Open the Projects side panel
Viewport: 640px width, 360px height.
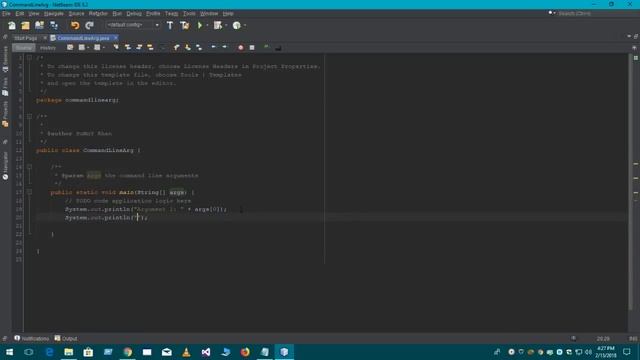5,115
